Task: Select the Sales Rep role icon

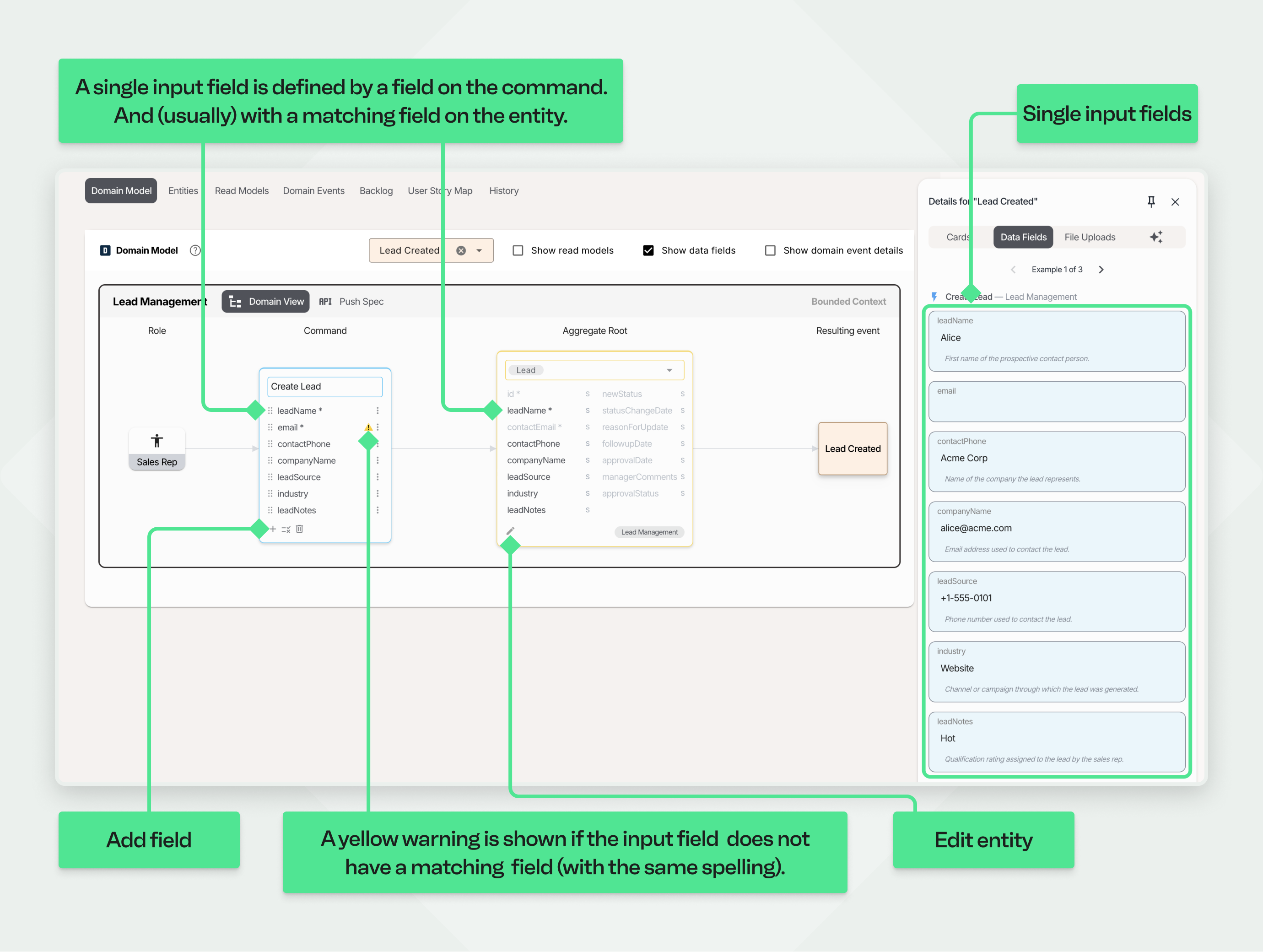Action: [x=157, y=441]
